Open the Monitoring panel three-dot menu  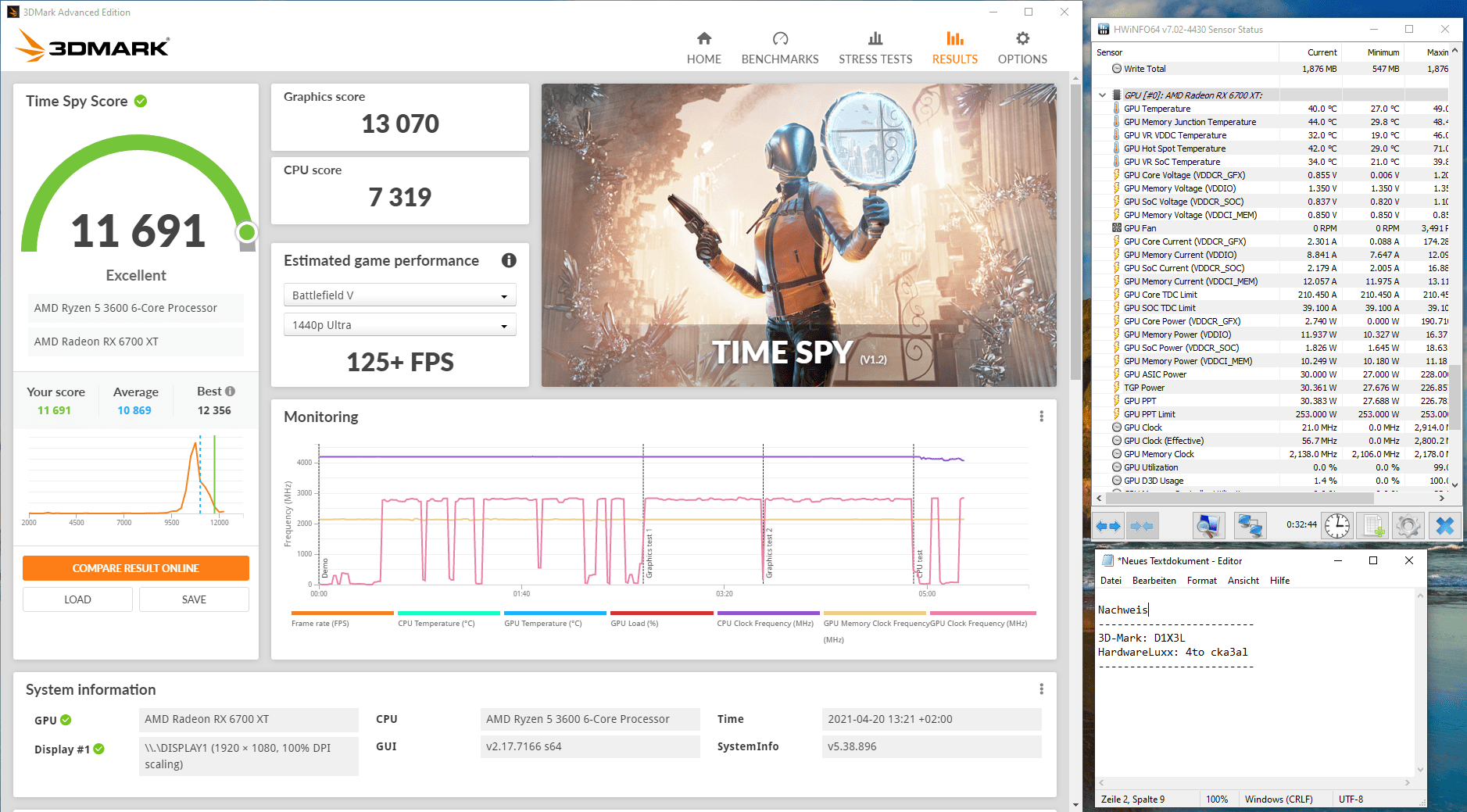tap(1041, 417)
